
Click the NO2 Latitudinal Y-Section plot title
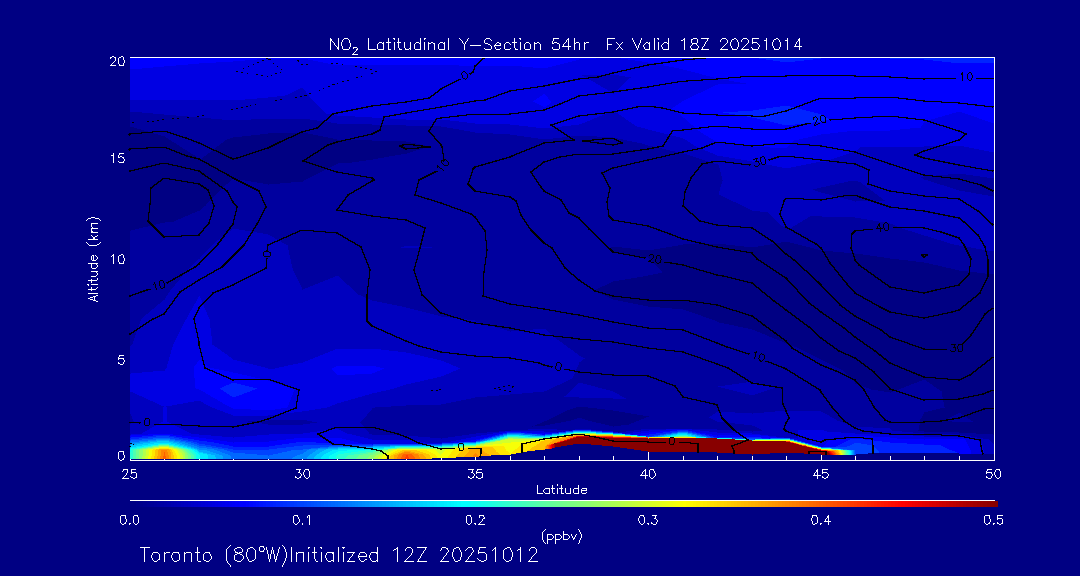[565, 44]
